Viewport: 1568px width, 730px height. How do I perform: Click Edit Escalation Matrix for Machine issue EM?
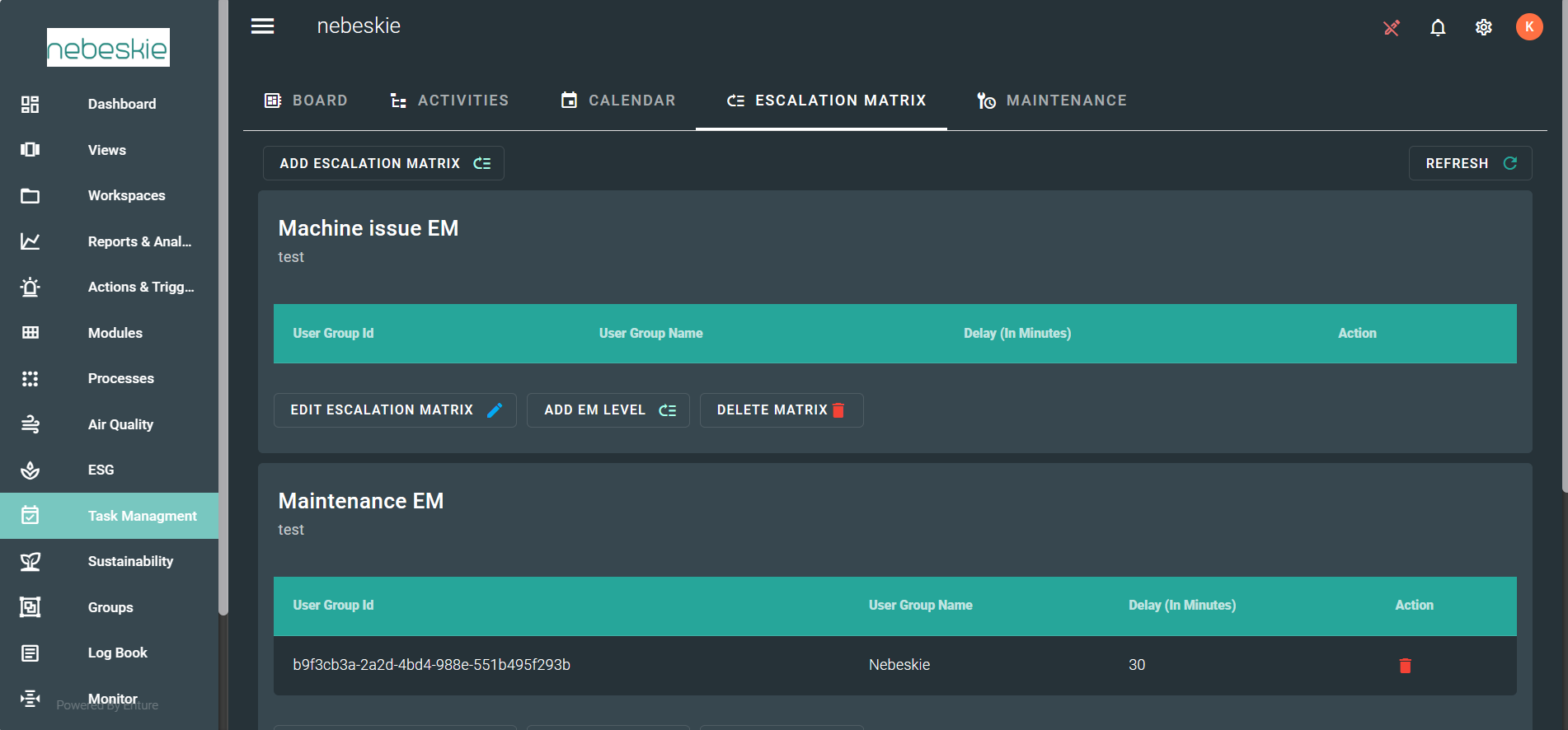395,410
